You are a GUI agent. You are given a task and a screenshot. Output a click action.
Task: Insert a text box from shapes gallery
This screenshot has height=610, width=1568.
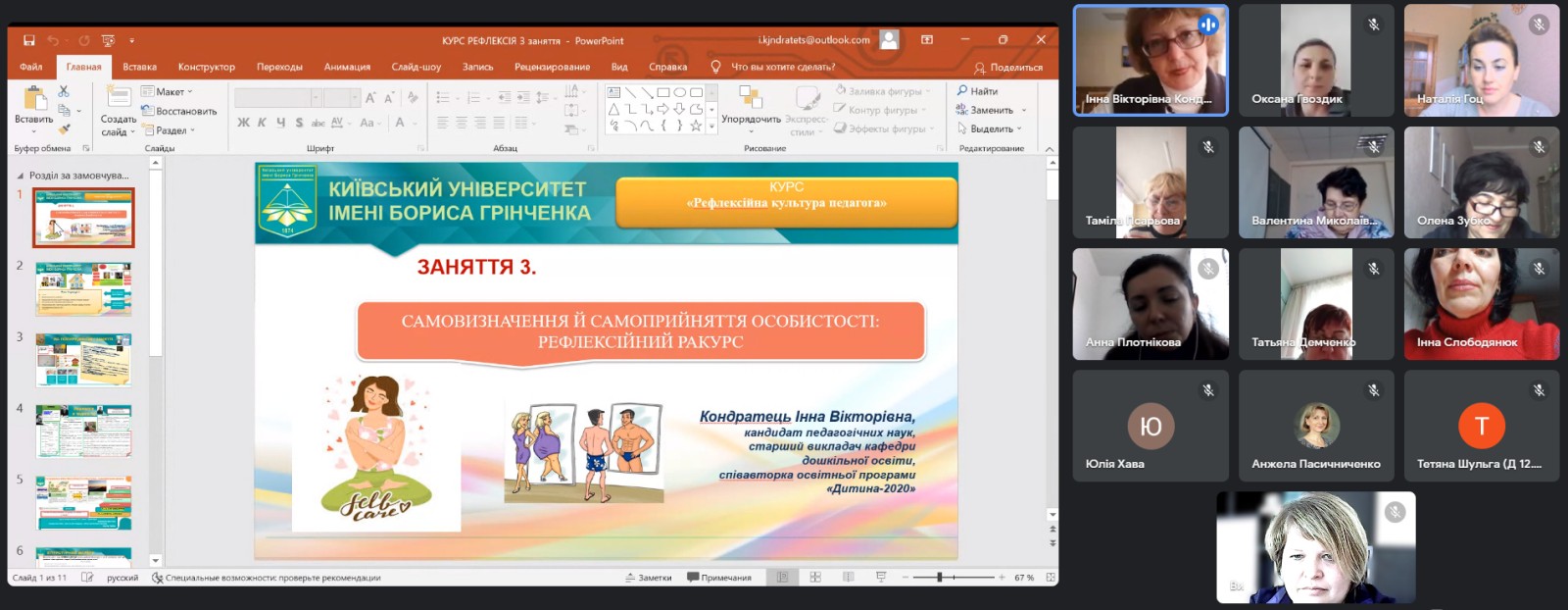pyautogui.click(x=614, y=92)
